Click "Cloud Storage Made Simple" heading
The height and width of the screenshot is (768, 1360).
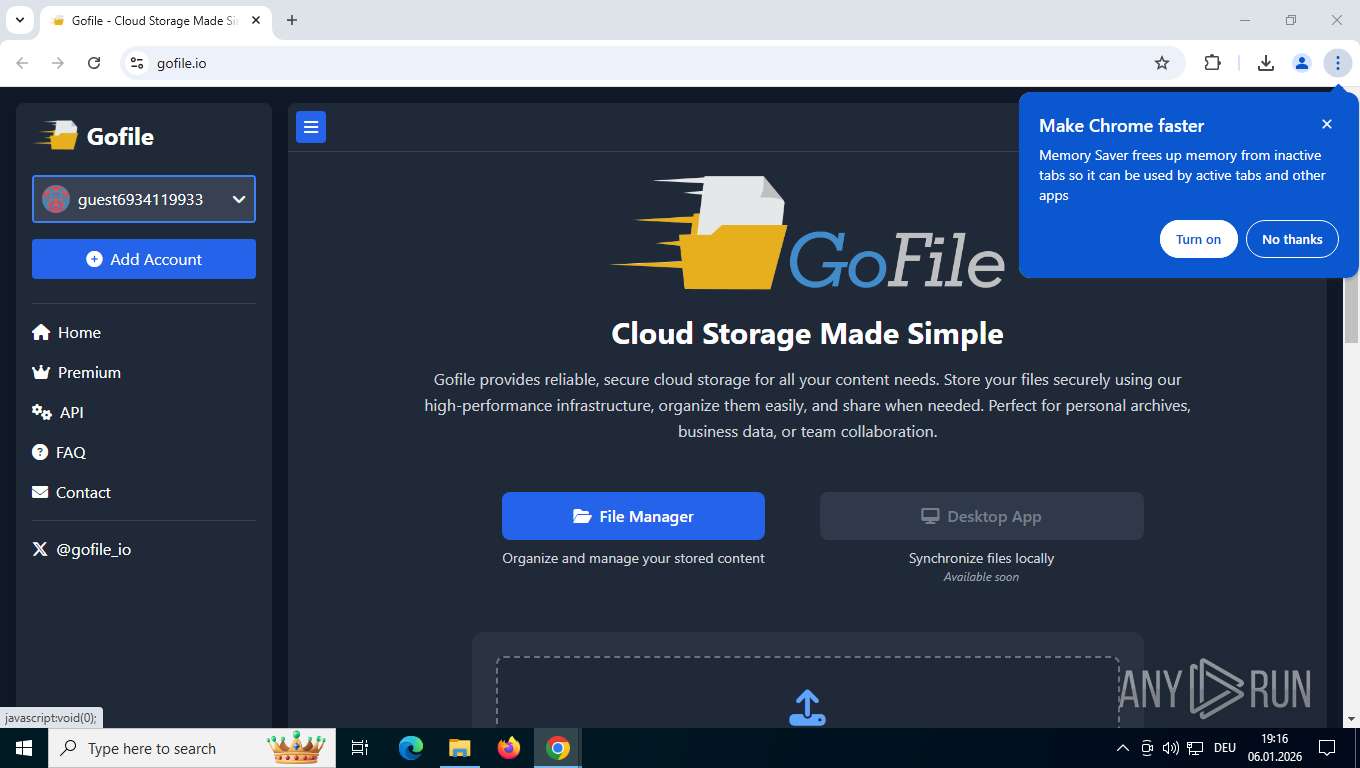click(x=807, y=333)
